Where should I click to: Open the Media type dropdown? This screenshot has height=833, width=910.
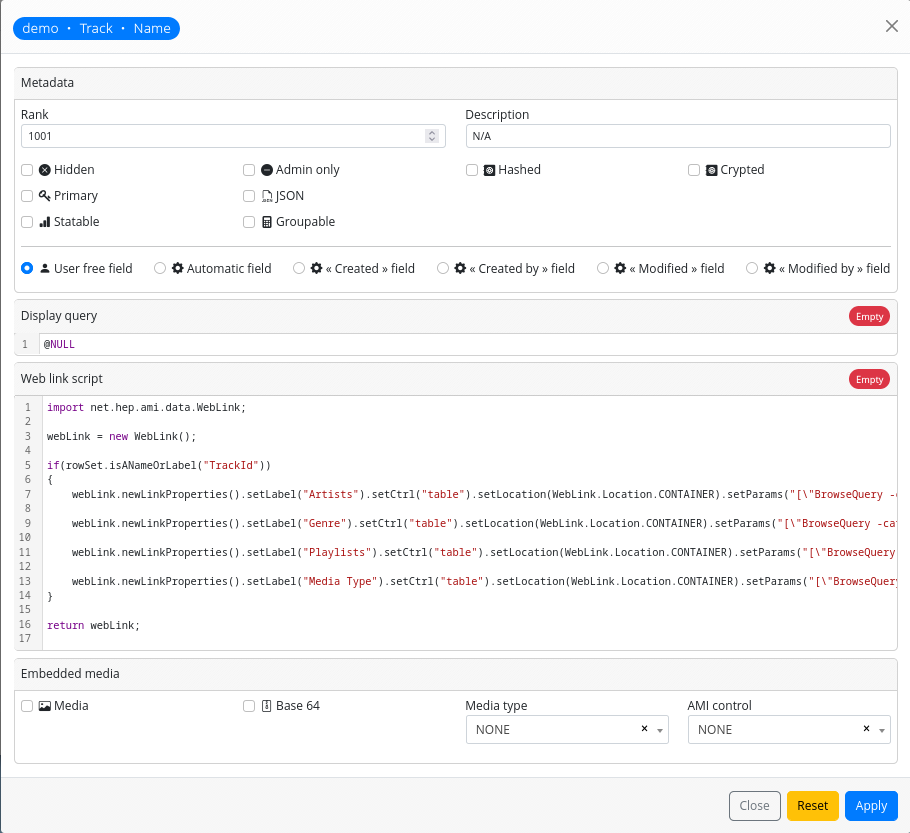[x=661, y=729]
